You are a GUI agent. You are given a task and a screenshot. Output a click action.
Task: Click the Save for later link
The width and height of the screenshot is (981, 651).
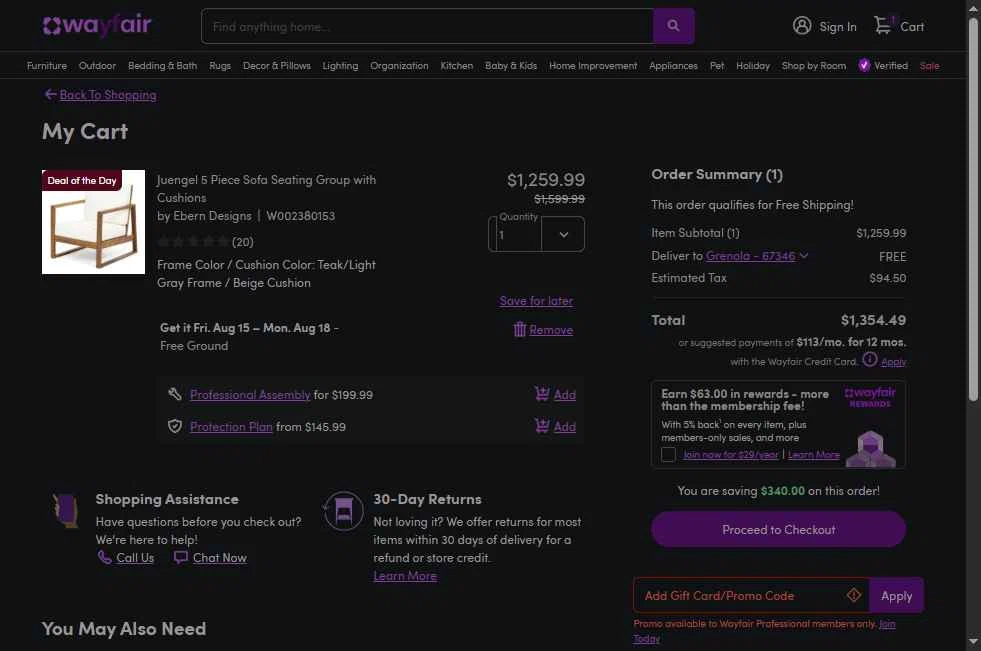(536, 301)
